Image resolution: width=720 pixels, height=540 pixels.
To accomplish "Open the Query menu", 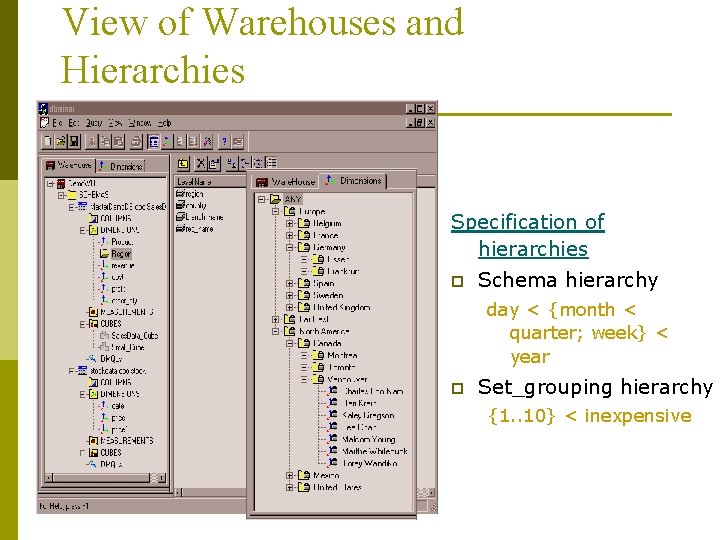I will [x=94, y=123].
